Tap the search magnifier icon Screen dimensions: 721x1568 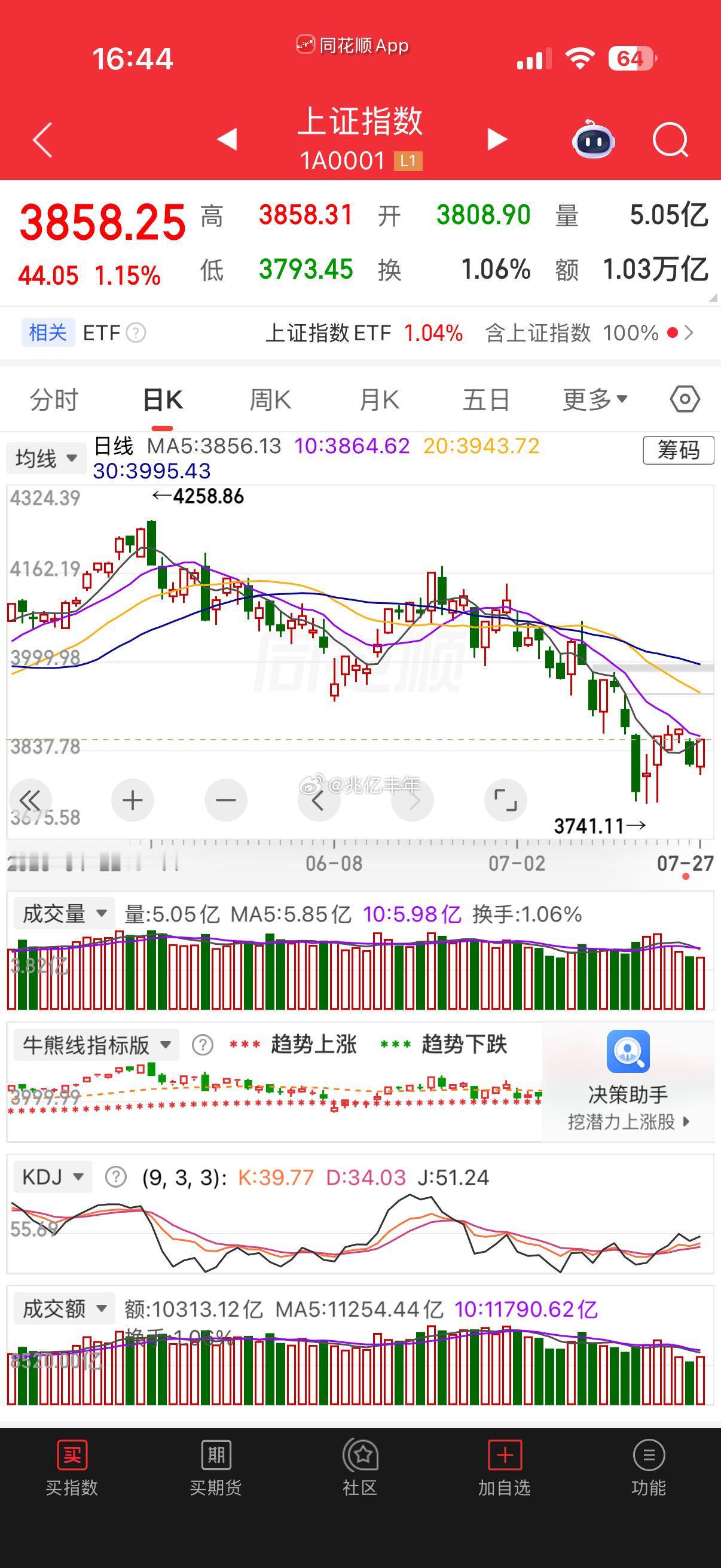(670, 141)
